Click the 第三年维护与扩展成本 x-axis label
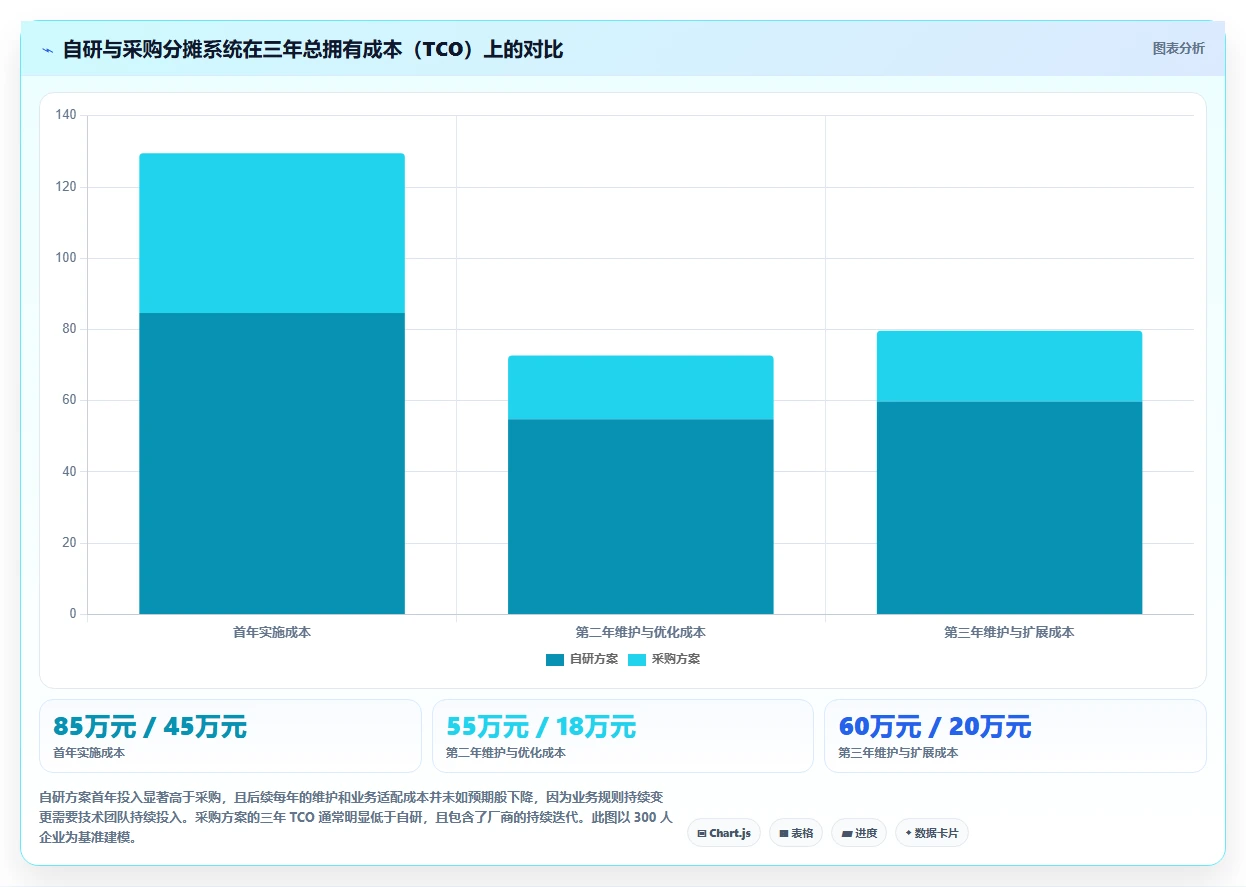This screenshot has width=1246, height=887. (1009, 633)
